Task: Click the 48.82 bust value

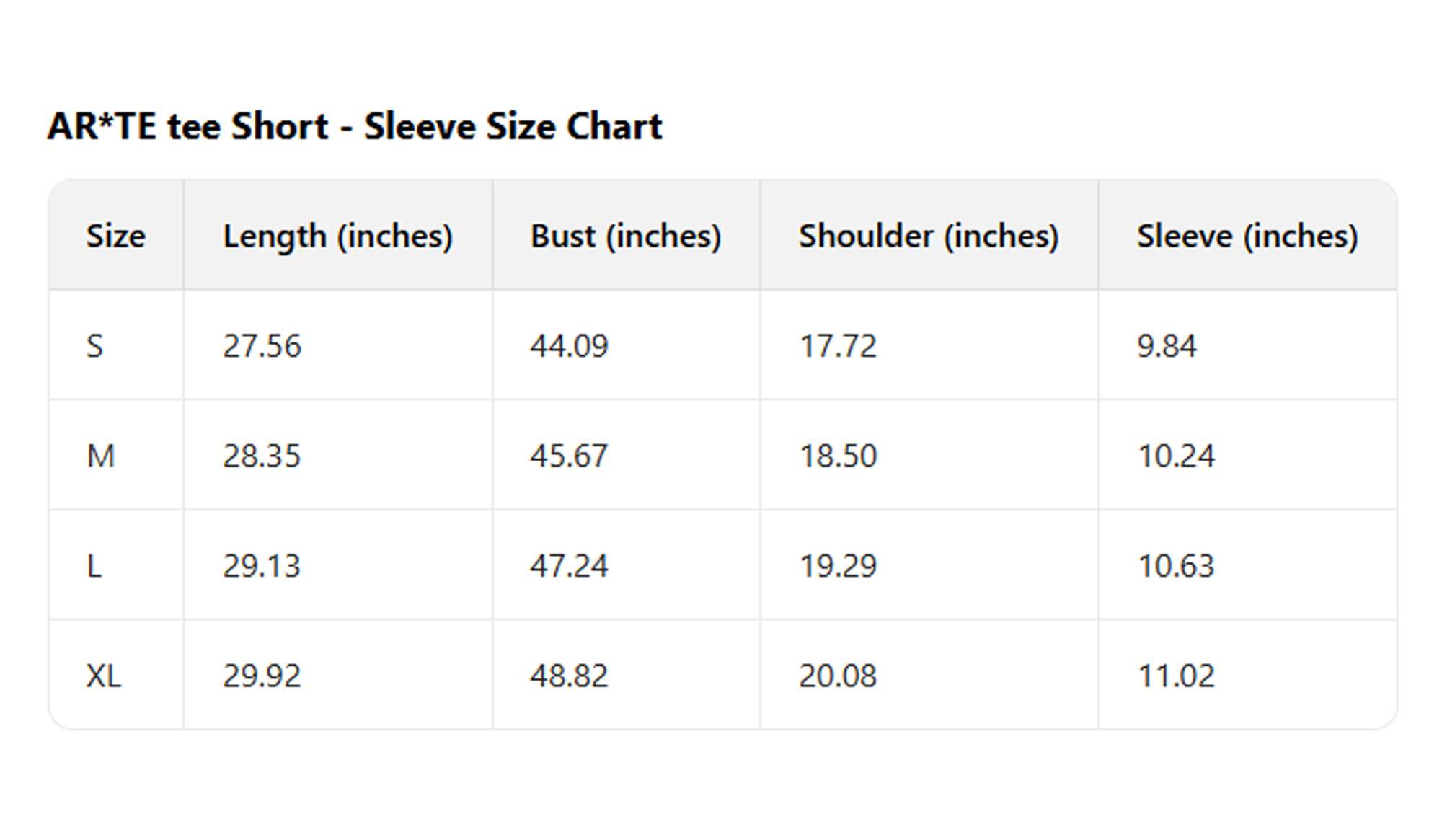Action: click(x=569, y=676)
